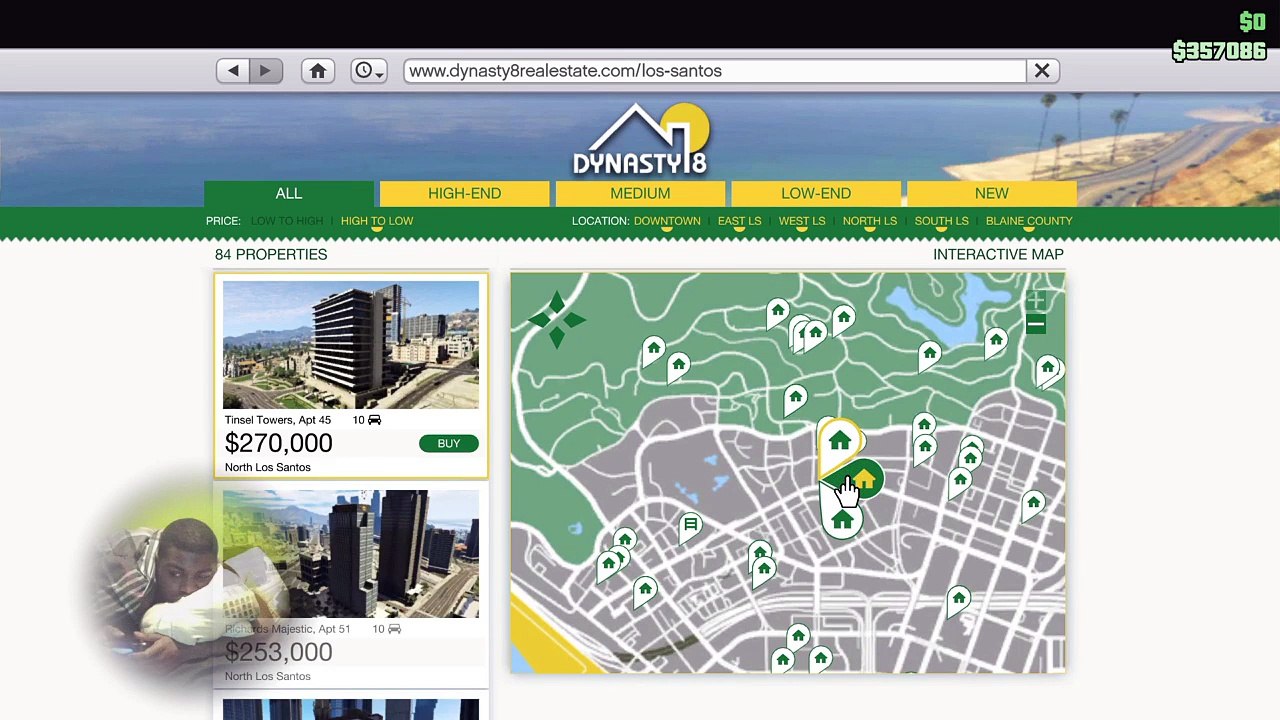
Task: Filter location by DOWNTOWN
Action: tap(667, 221)
